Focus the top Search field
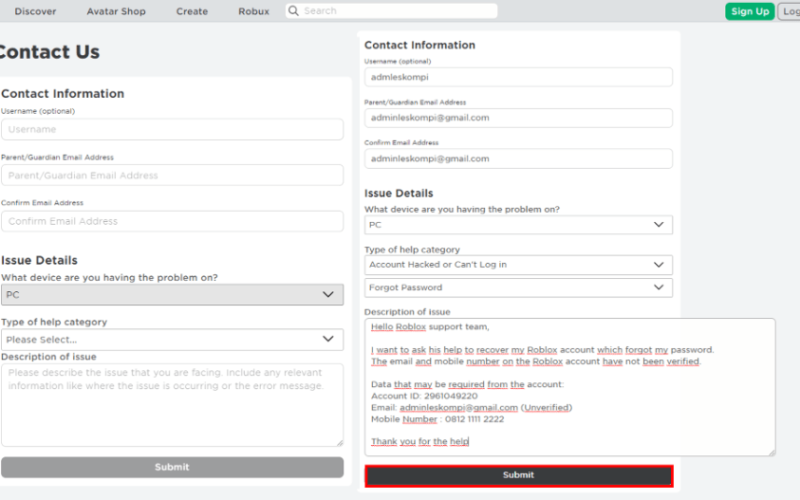Screen dimensions: 800x500 tap(391, 11)
